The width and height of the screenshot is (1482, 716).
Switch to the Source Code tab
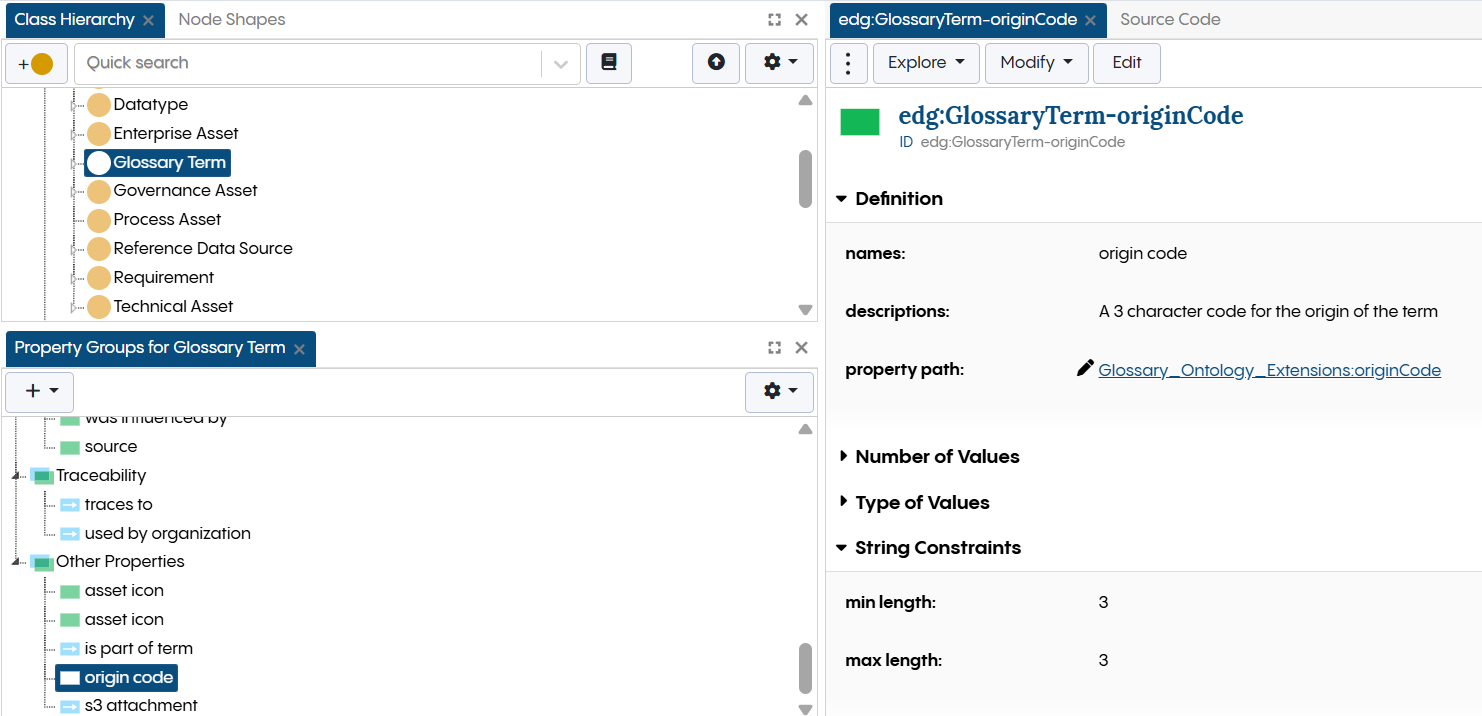pyautogui.click(x=1170, y=19)
